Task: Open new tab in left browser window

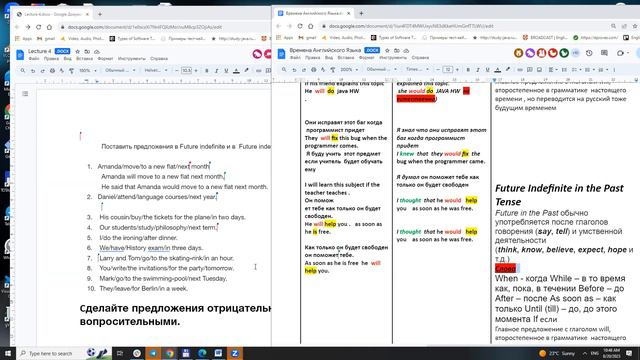Action: (100, 14)
